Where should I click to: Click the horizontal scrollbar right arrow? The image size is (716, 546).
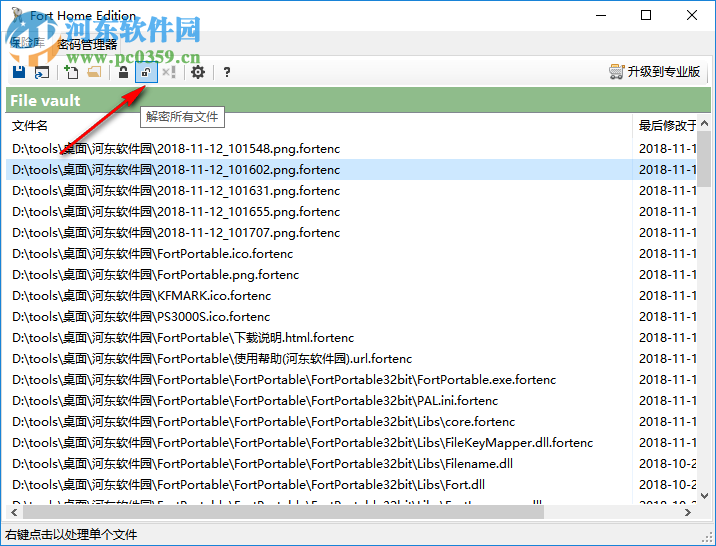point(688,513)
